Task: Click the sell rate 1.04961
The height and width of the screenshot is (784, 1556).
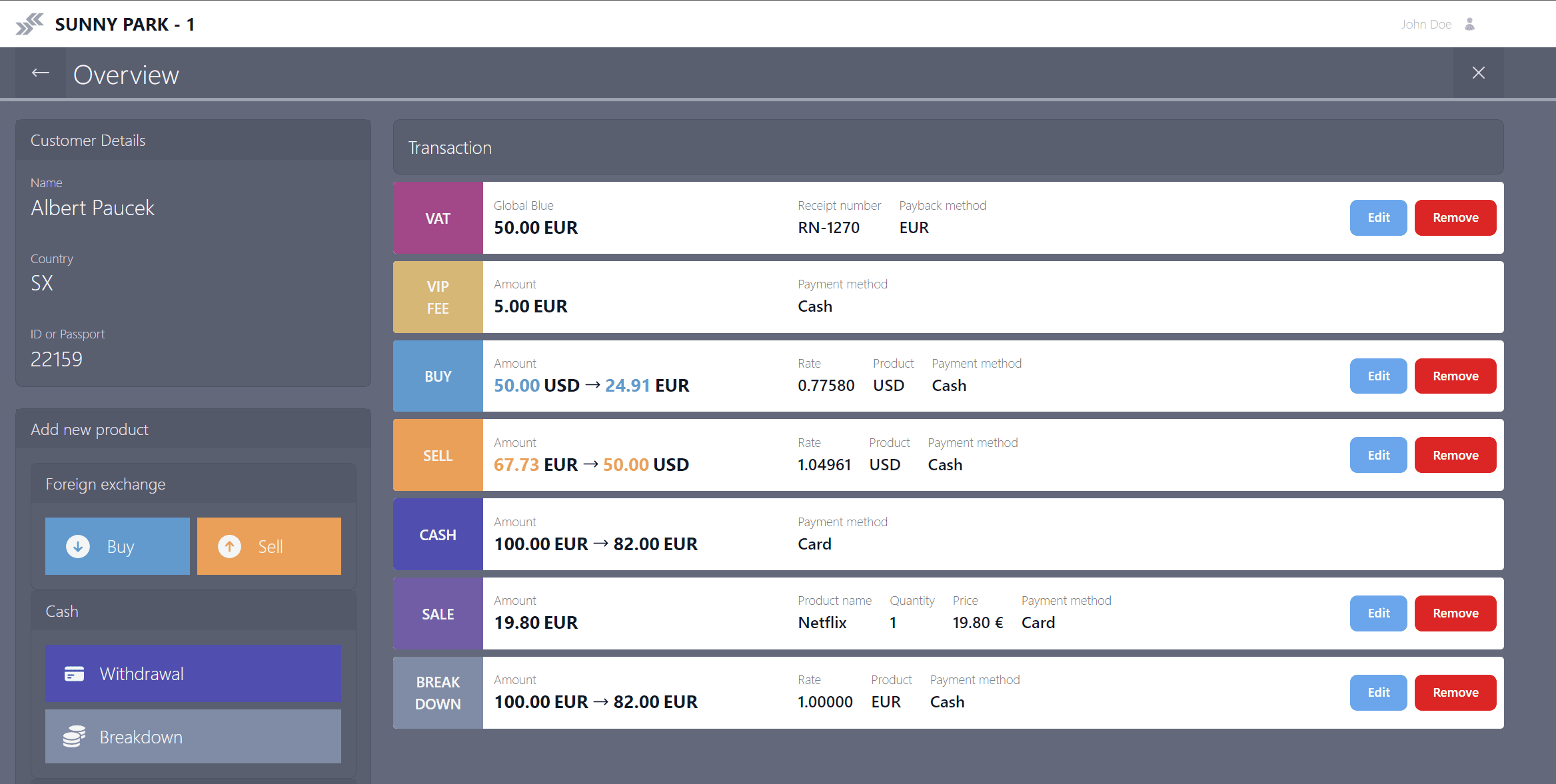Action: (824, 465)
